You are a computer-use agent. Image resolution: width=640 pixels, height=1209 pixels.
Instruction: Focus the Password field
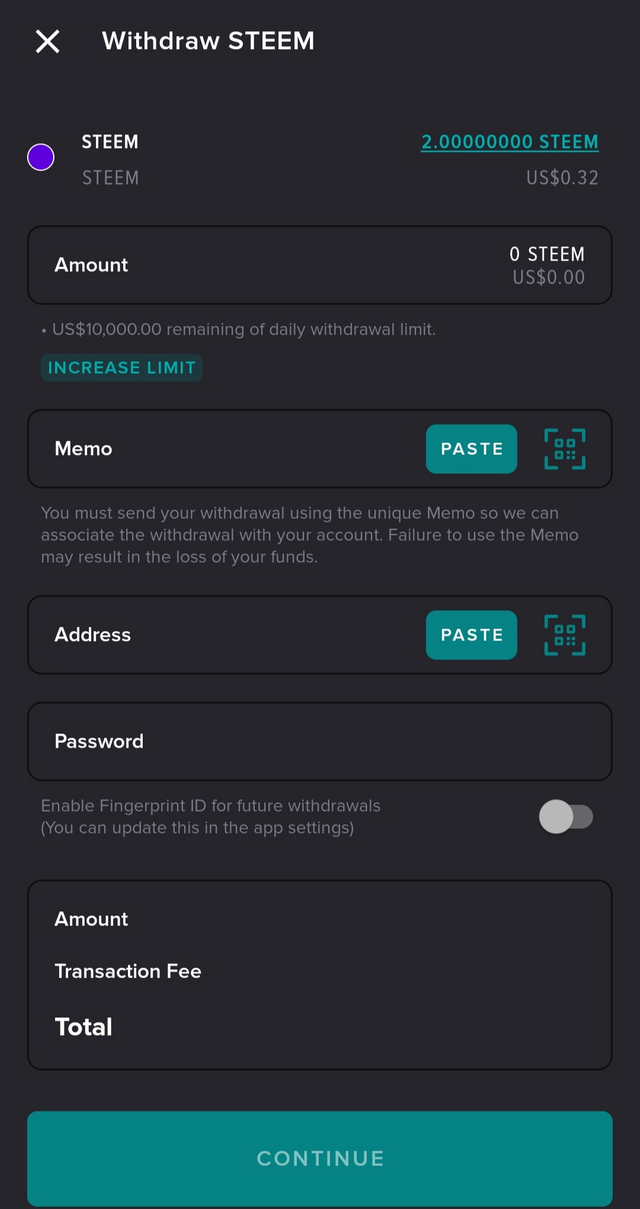click(320, 741)
